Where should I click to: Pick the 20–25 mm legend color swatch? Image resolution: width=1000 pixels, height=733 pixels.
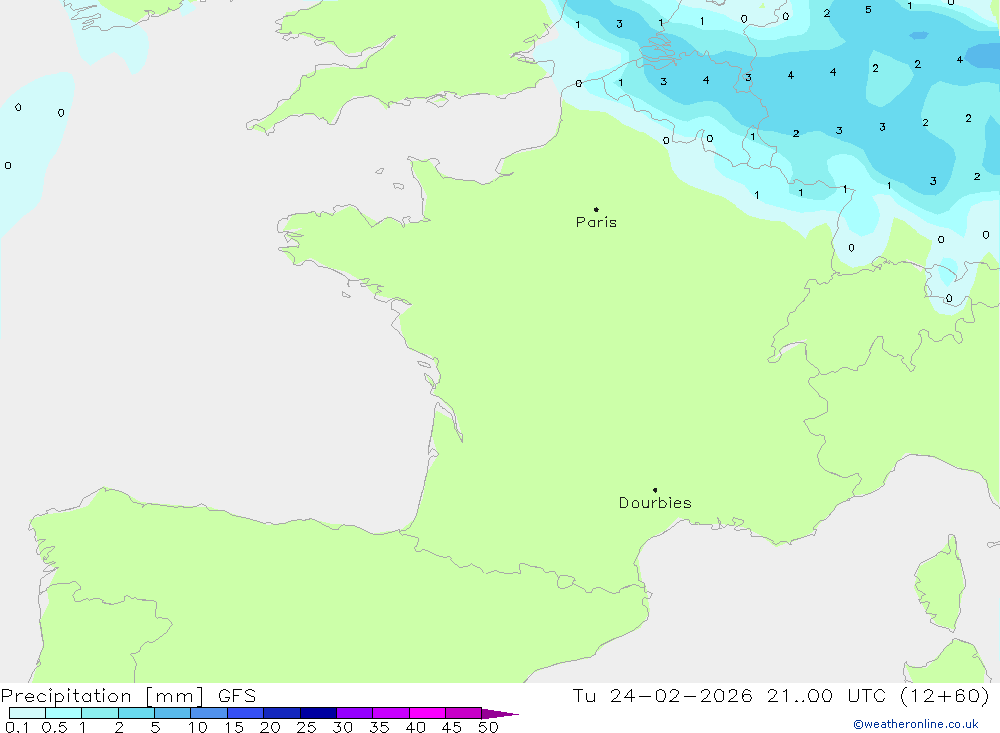[x=282, y=713]
